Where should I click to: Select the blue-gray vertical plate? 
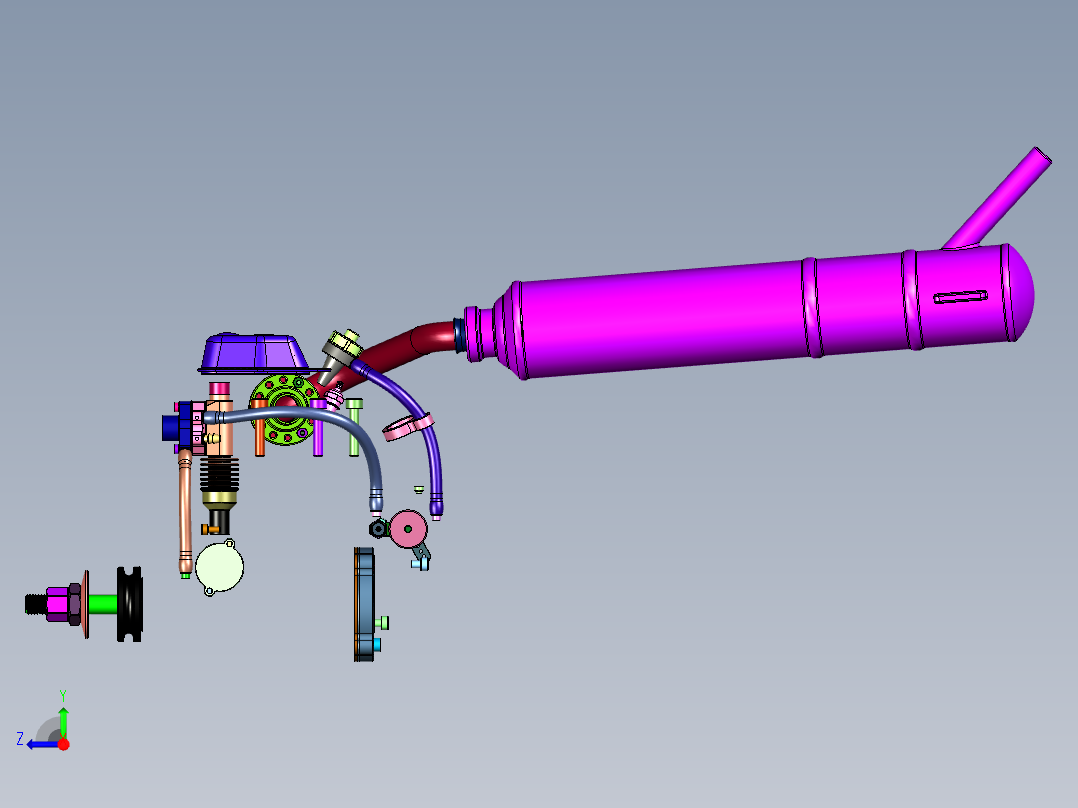coord(364,604)
